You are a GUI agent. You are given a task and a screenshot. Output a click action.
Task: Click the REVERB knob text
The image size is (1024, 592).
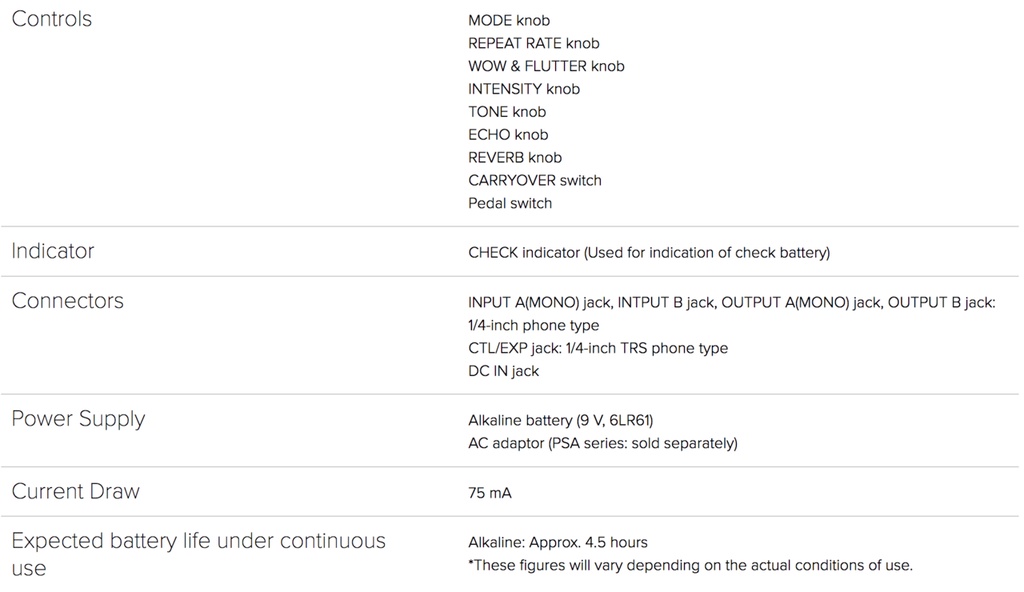click(514, 158)
